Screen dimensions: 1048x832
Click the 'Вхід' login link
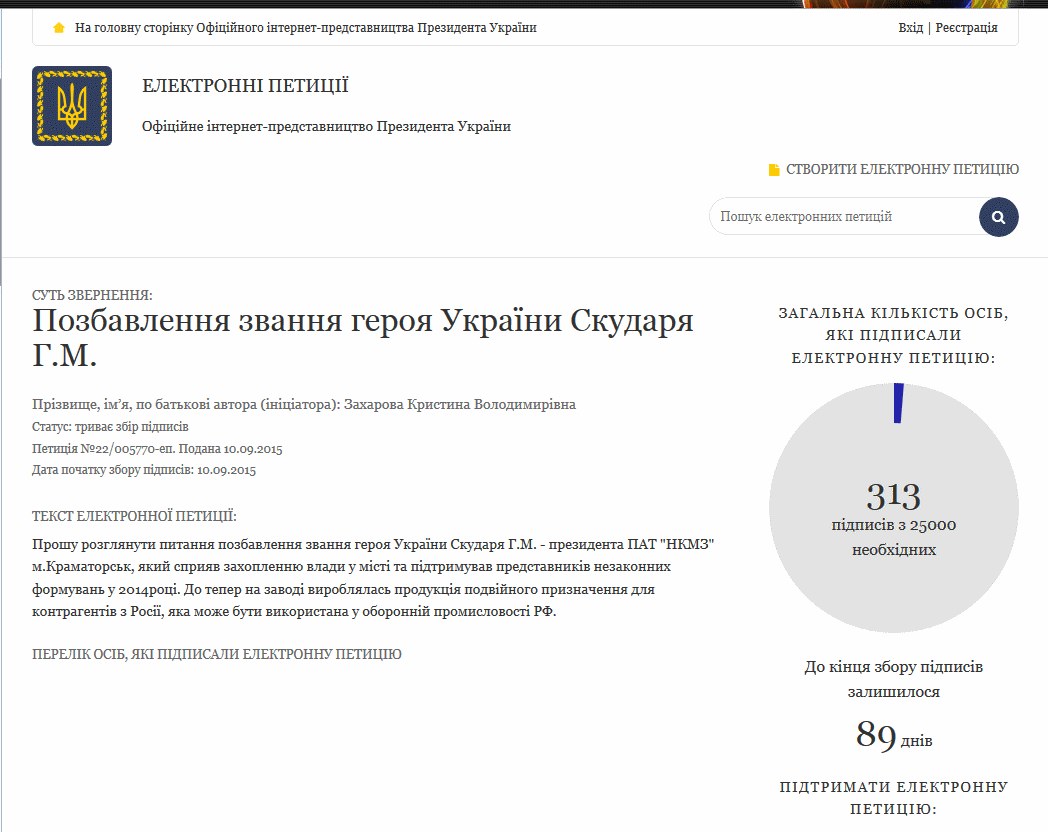tap(910, 28)
